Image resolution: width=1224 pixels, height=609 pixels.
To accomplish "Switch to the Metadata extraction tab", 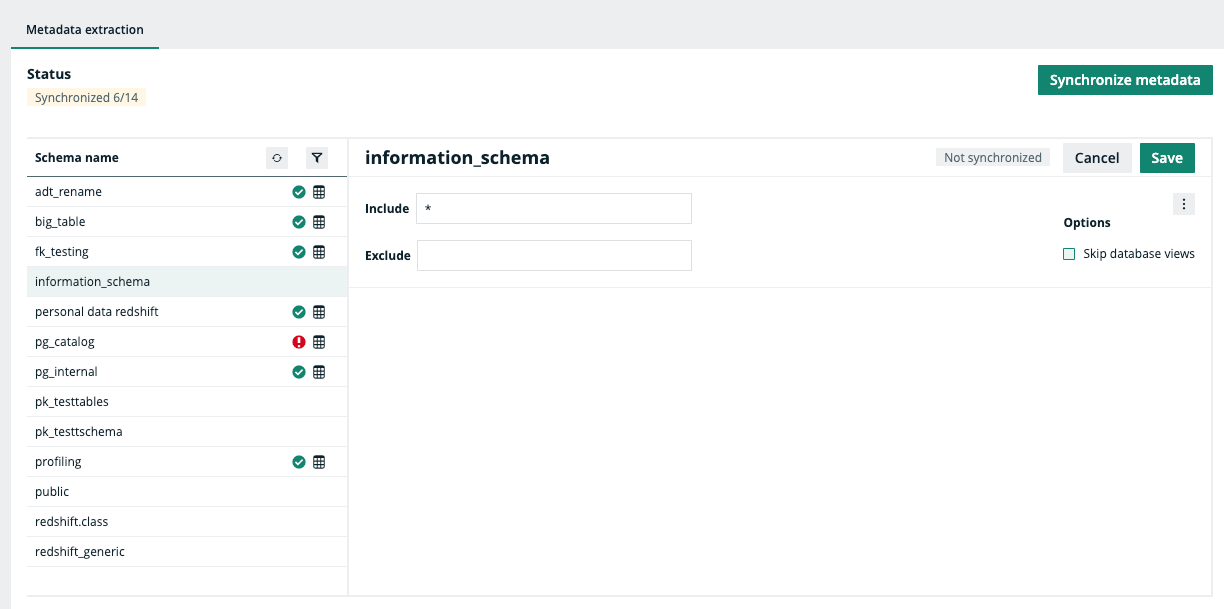I will coord(85,30).
